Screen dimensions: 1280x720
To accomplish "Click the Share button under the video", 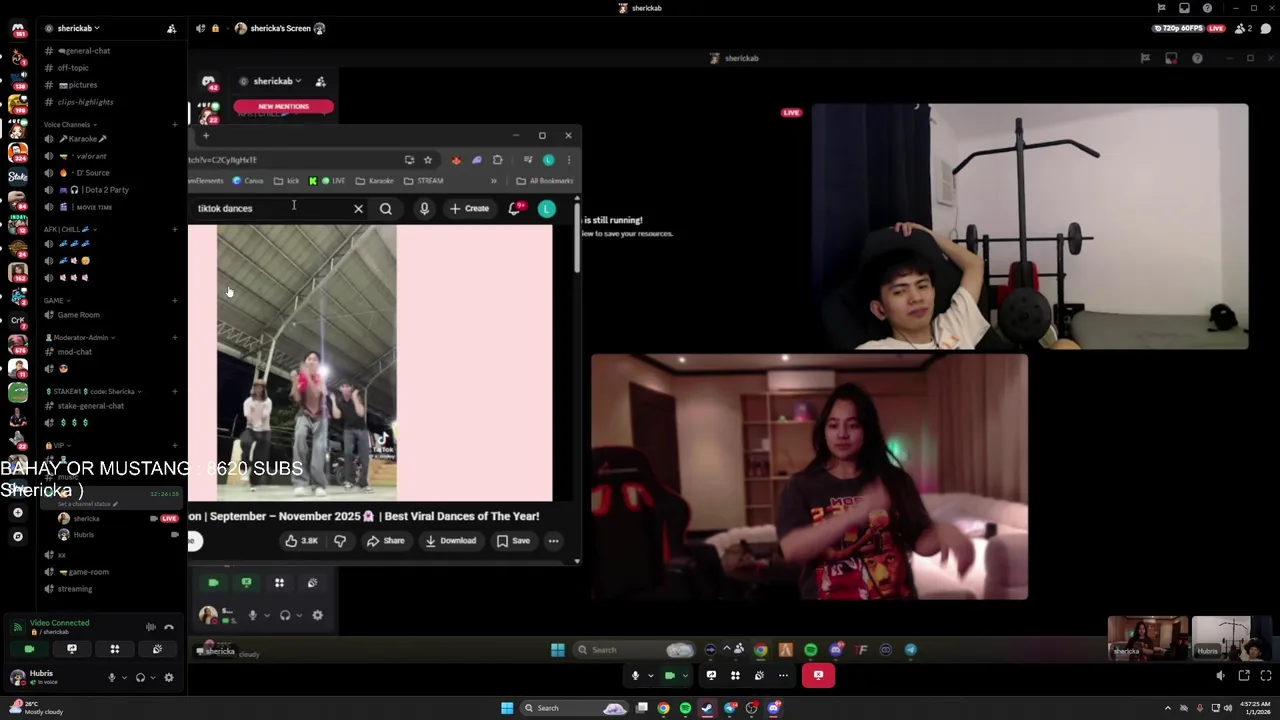I will pyautogui.click(x=385, y=541).
